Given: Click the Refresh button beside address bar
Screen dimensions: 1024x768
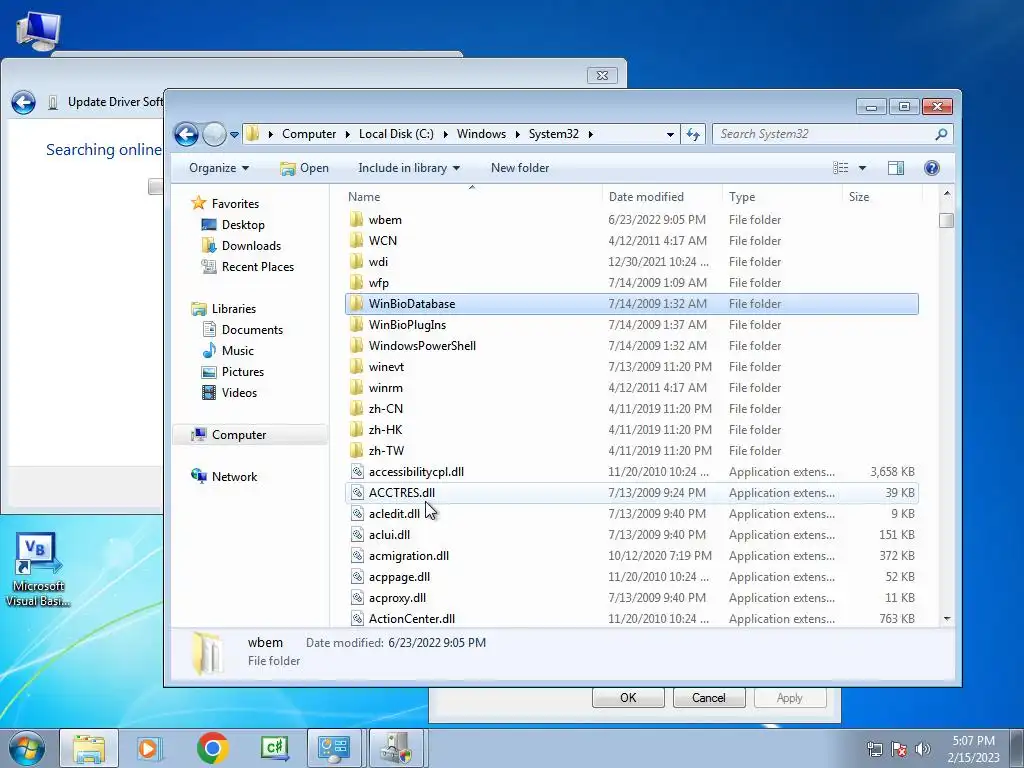Looking at the screenshot, I should tap(693, 135).
